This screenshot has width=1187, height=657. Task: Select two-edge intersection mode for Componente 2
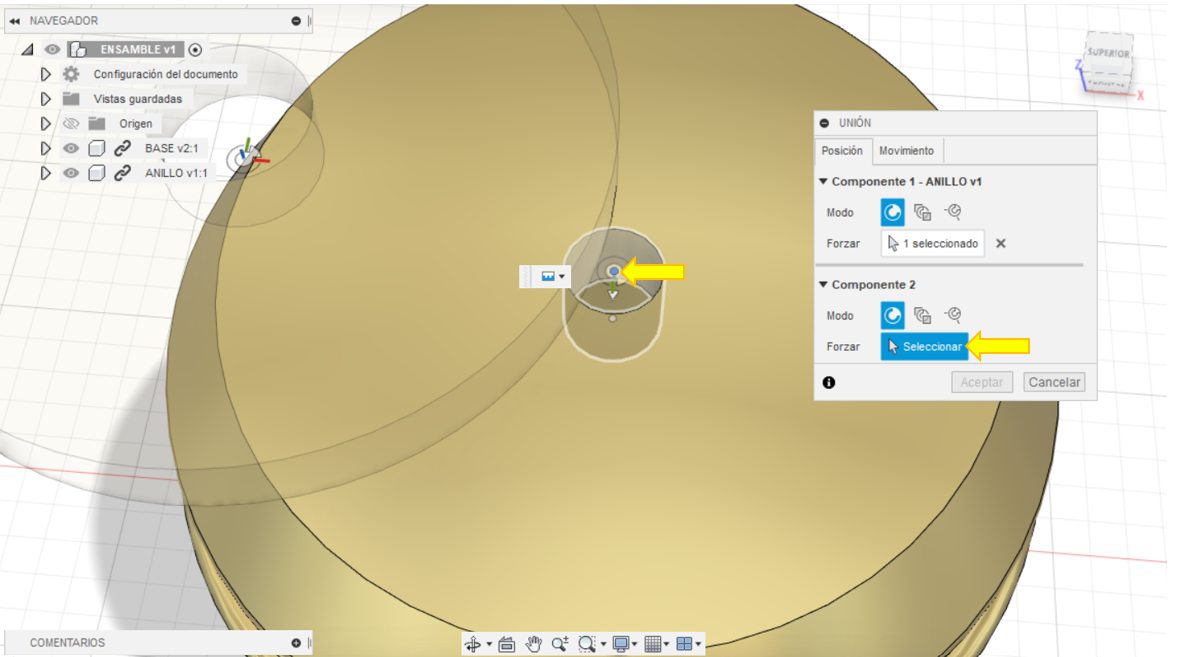[952, 315]
